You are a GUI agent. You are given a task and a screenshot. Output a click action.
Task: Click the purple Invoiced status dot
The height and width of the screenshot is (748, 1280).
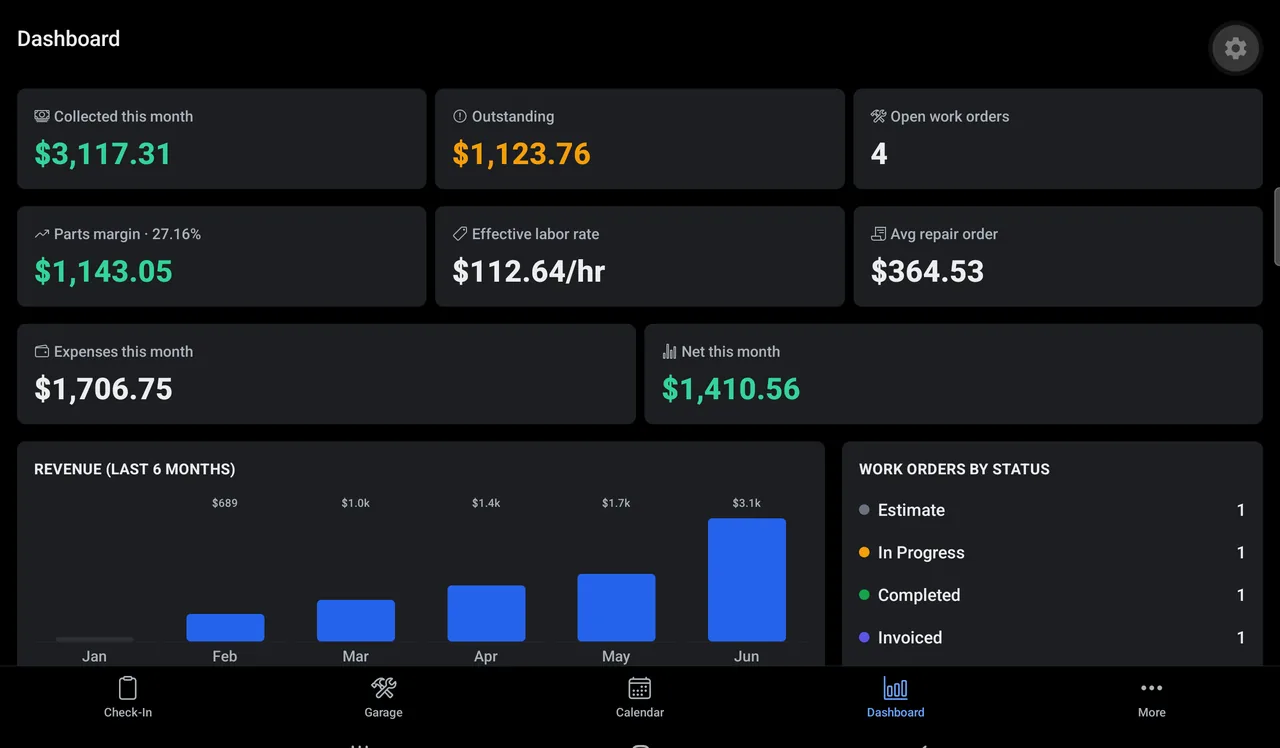(864, 637)
